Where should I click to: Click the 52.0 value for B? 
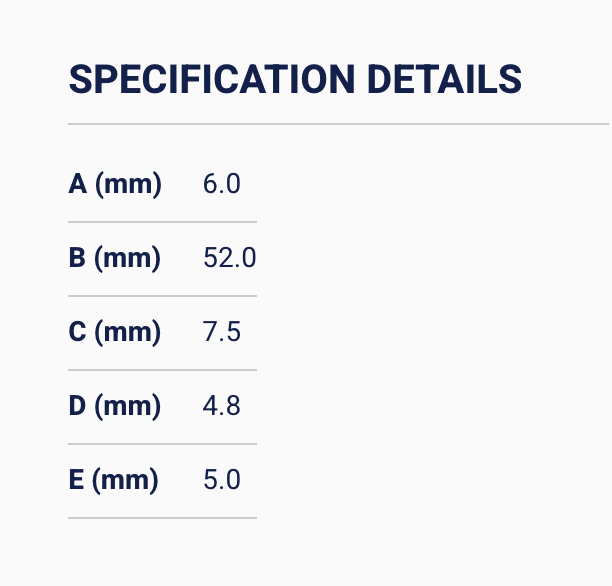coord(229,258)
